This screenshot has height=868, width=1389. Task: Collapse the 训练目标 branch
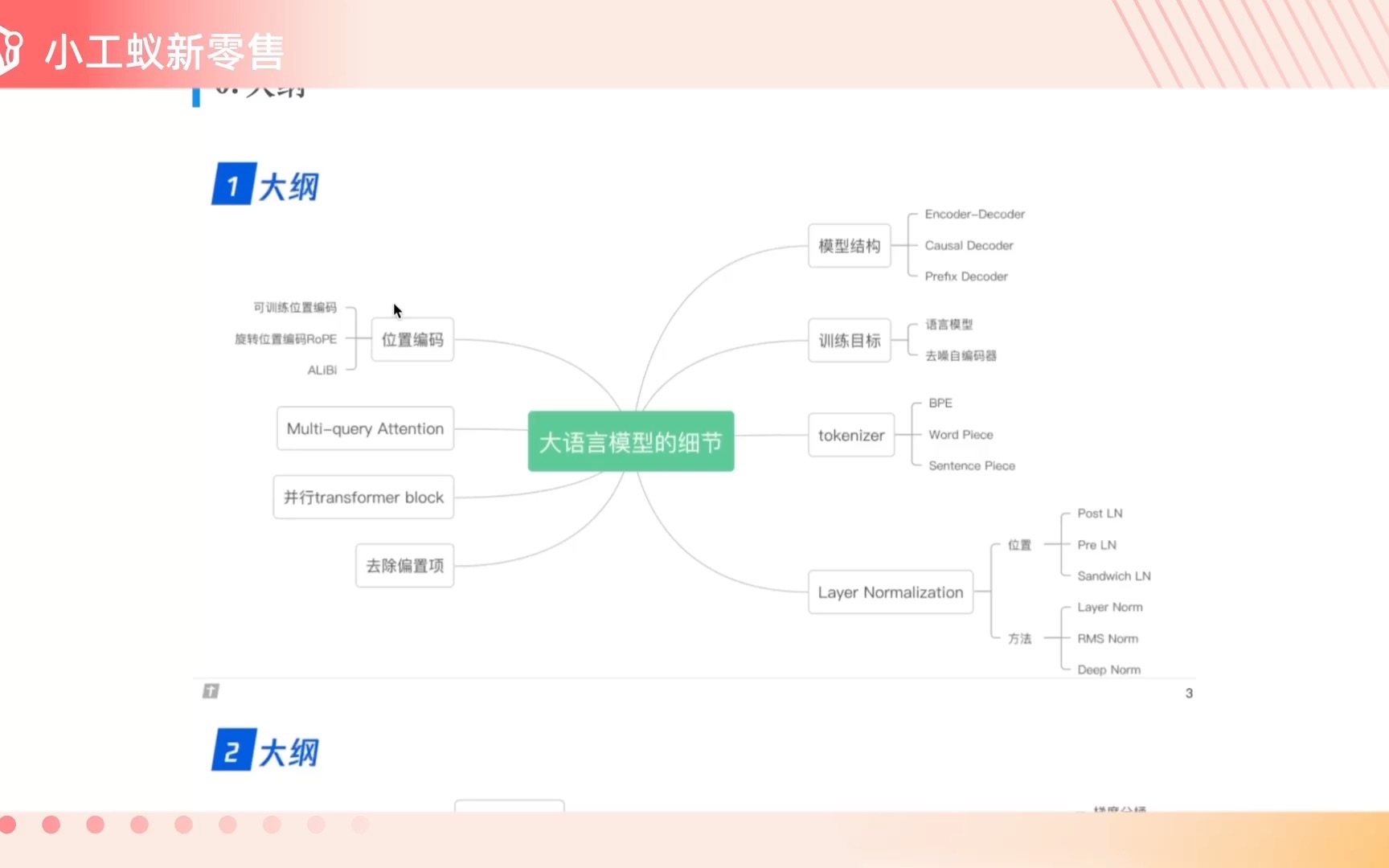[849, 339]
